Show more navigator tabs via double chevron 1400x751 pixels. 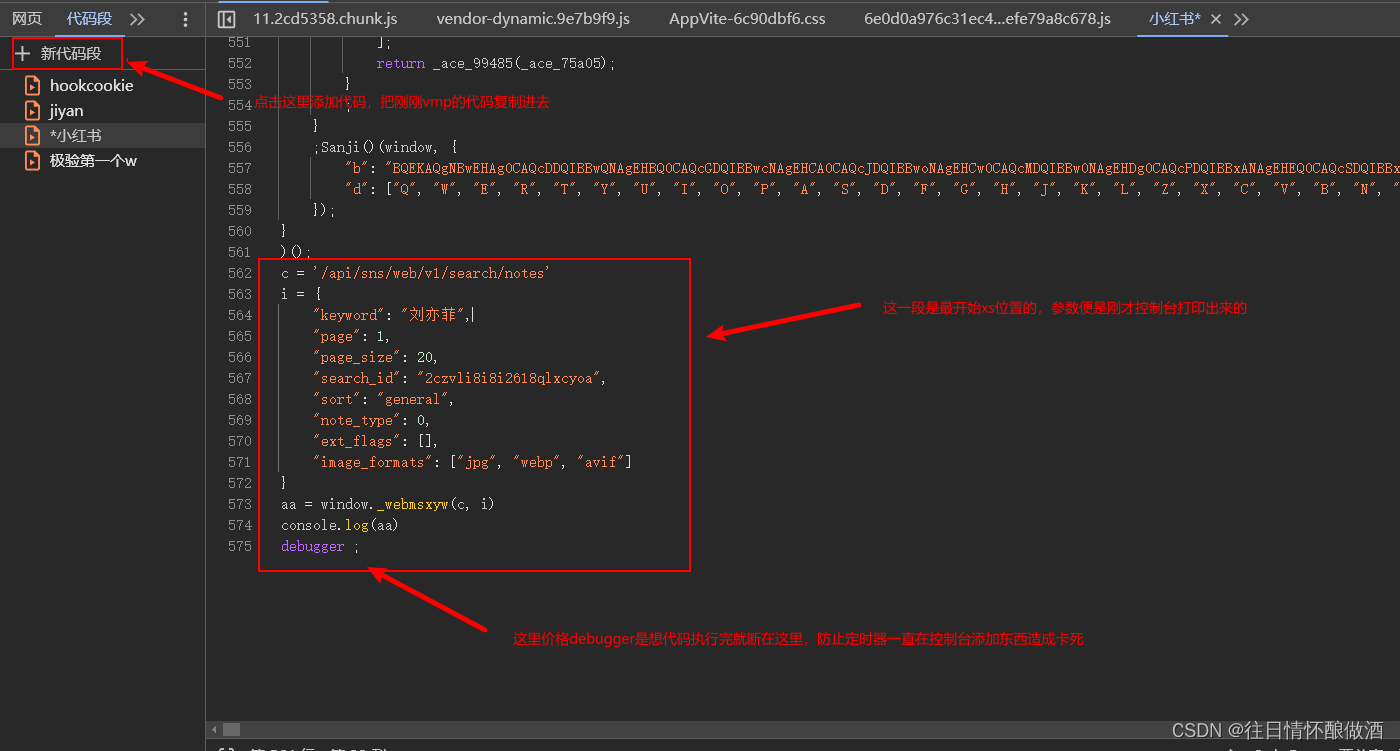pyautogui.click(x=138, y=19)
